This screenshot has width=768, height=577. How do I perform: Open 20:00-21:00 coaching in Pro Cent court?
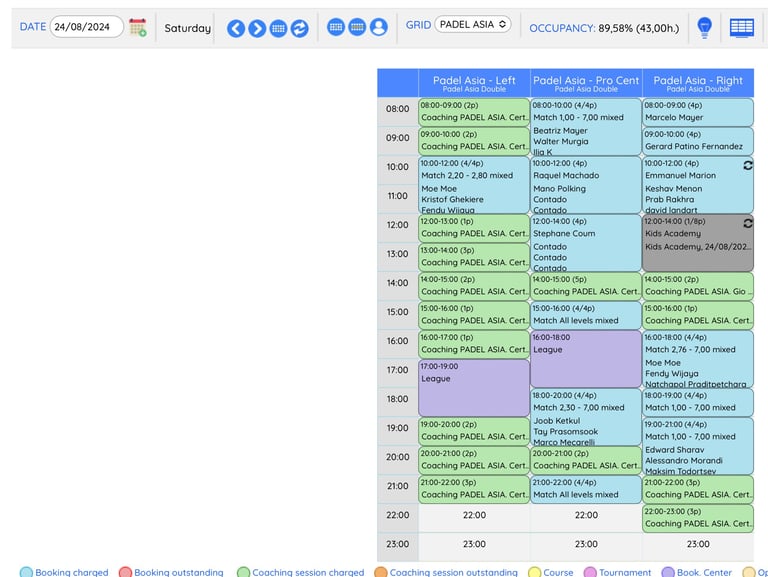[x=586, y=460]
